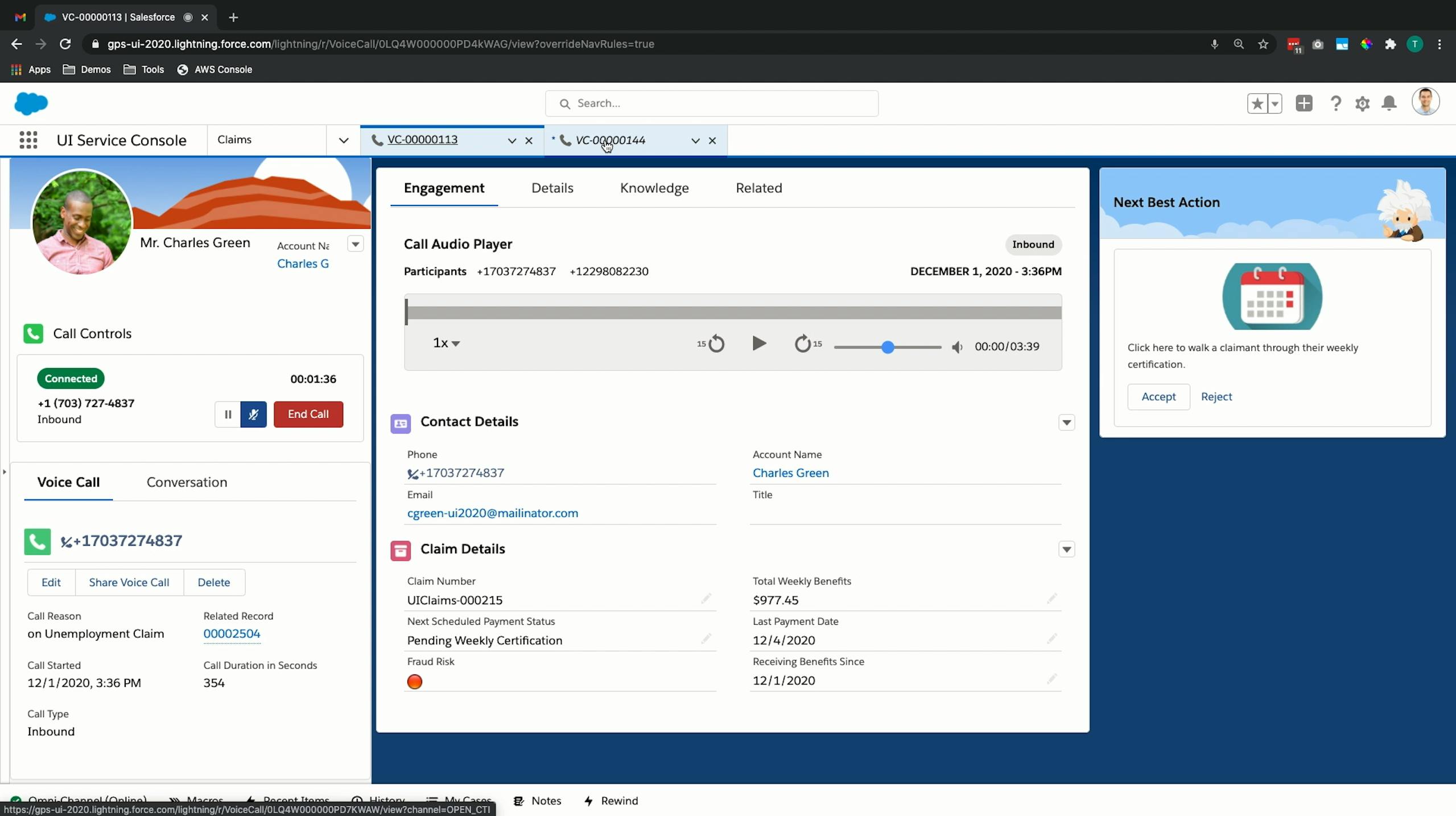Add this page to favorites star
The height and width of the screenshot is (816, 1456).
pyautogui.click(x=1257, y=104)
